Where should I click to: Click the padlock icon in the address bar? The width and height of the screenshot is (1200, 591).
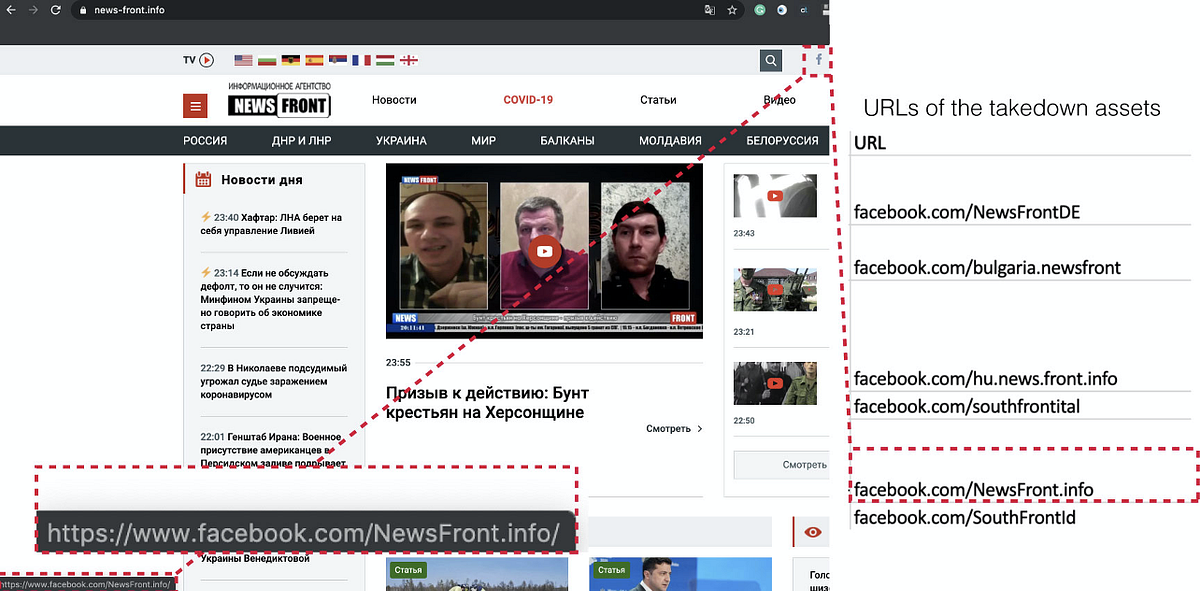84,10
